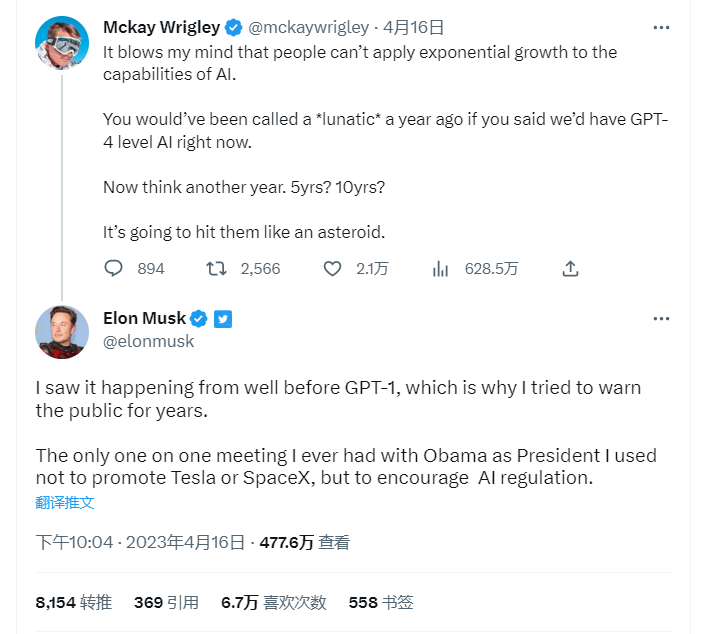Image resolution: width=710 pixels, height=634 pixels.
Task: Open view analytics bar chart icon
Action: click(439, 268)
